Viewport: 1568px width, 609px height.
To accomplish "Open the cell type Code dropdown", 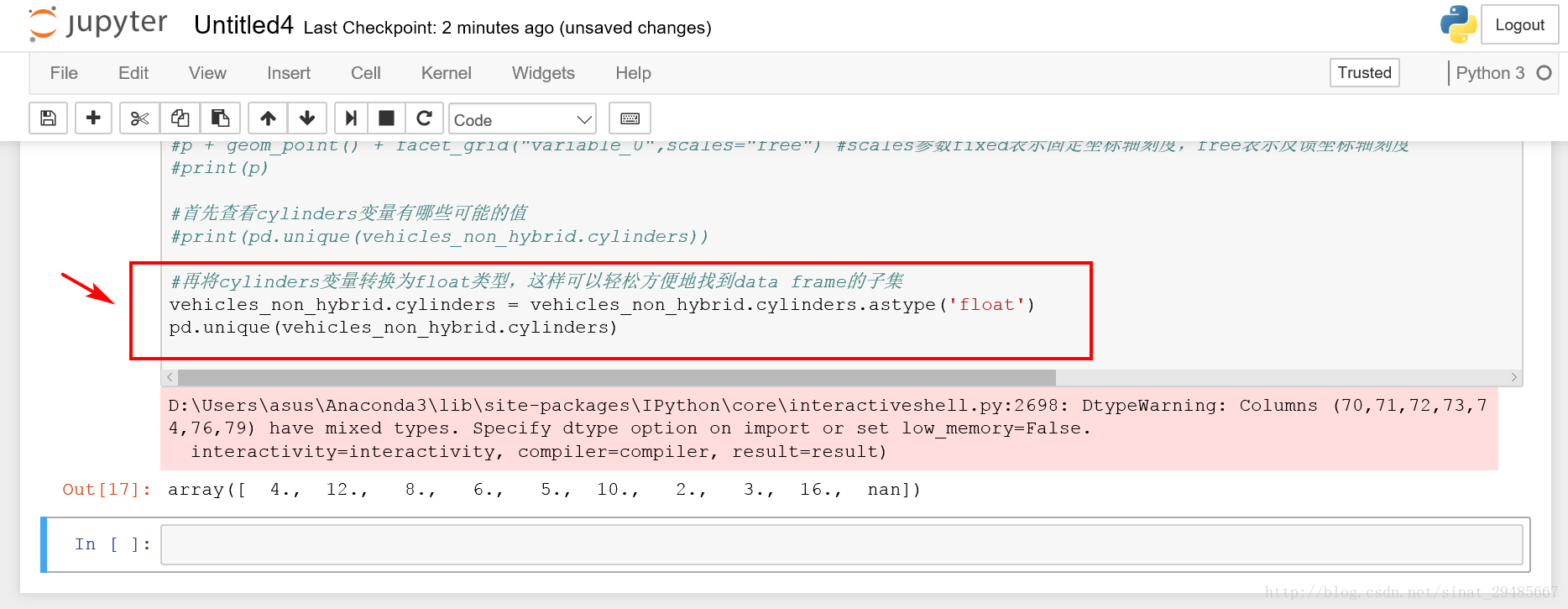I will [522, 119].
